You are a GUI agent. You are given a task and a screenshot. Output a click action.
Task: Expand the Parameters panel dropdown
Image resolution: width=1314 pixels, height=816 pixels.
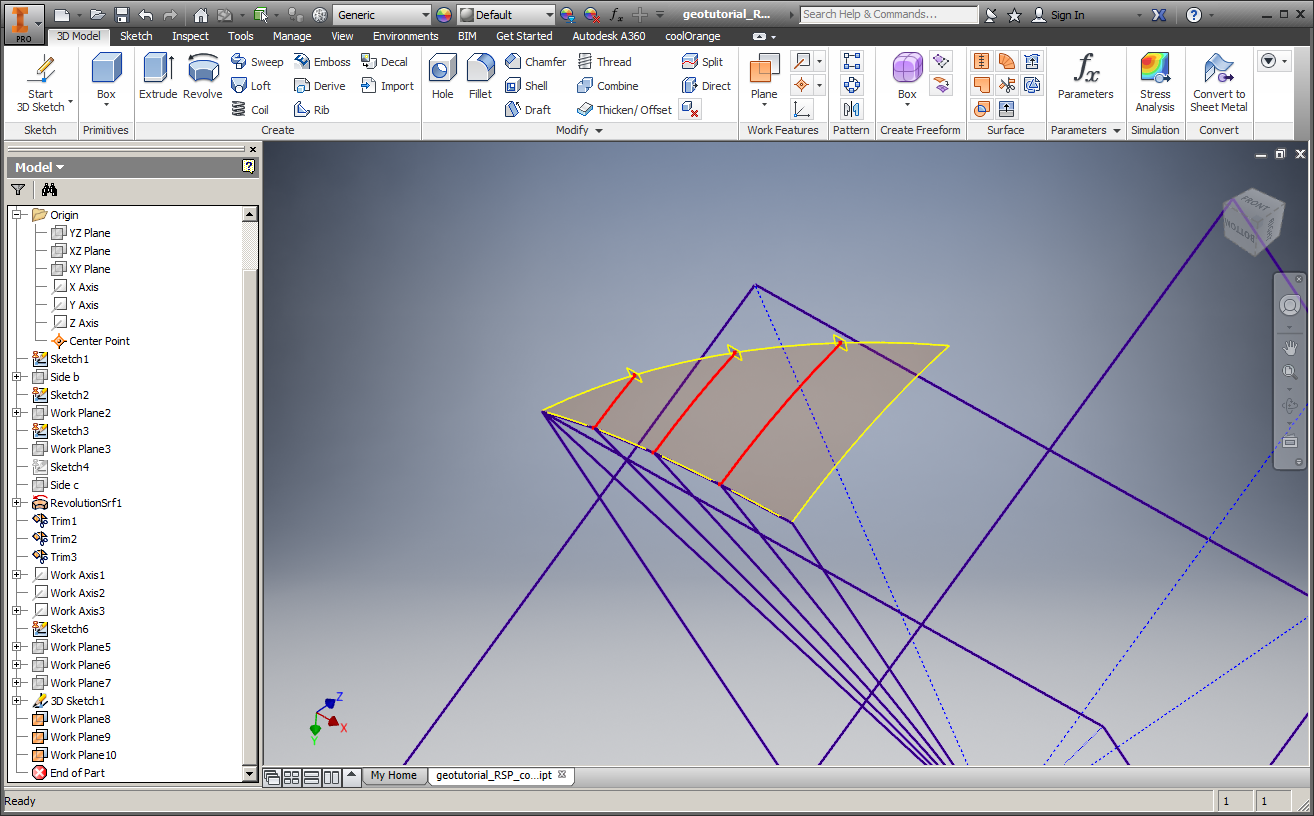pos(1117,131)
